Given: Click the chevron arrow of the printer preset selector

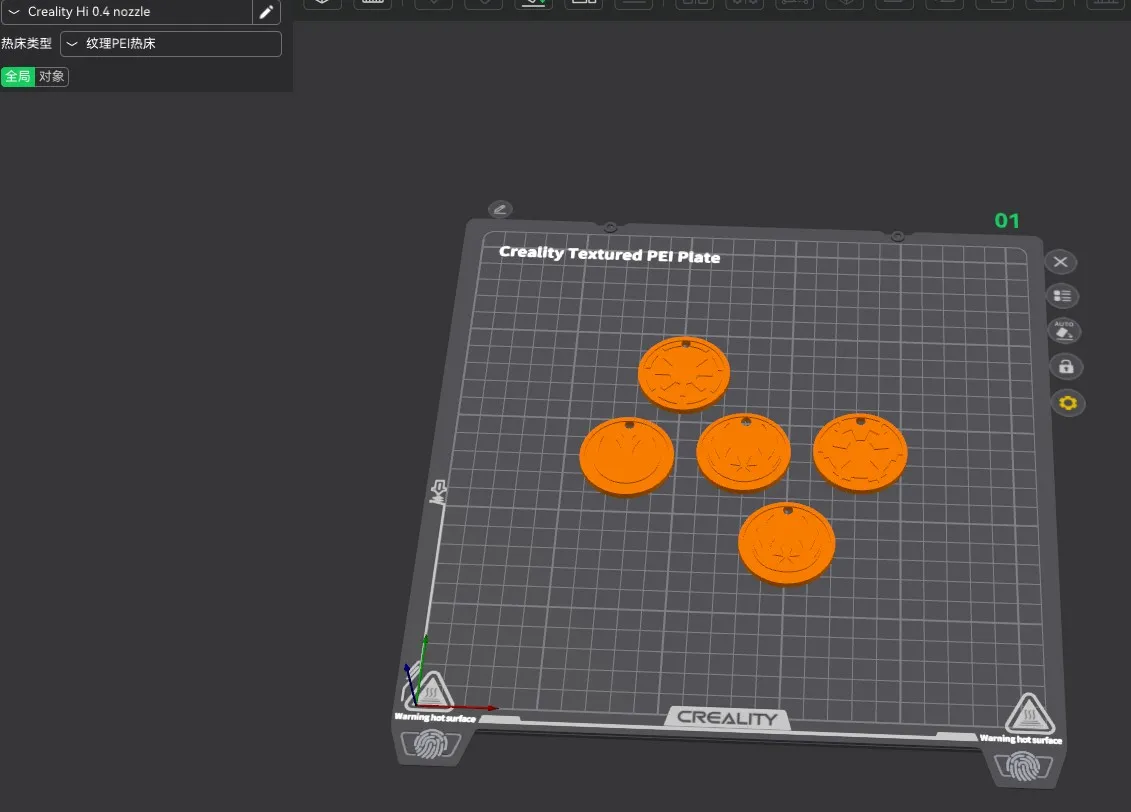Looking at the screenshot, I should coord(14,12).
